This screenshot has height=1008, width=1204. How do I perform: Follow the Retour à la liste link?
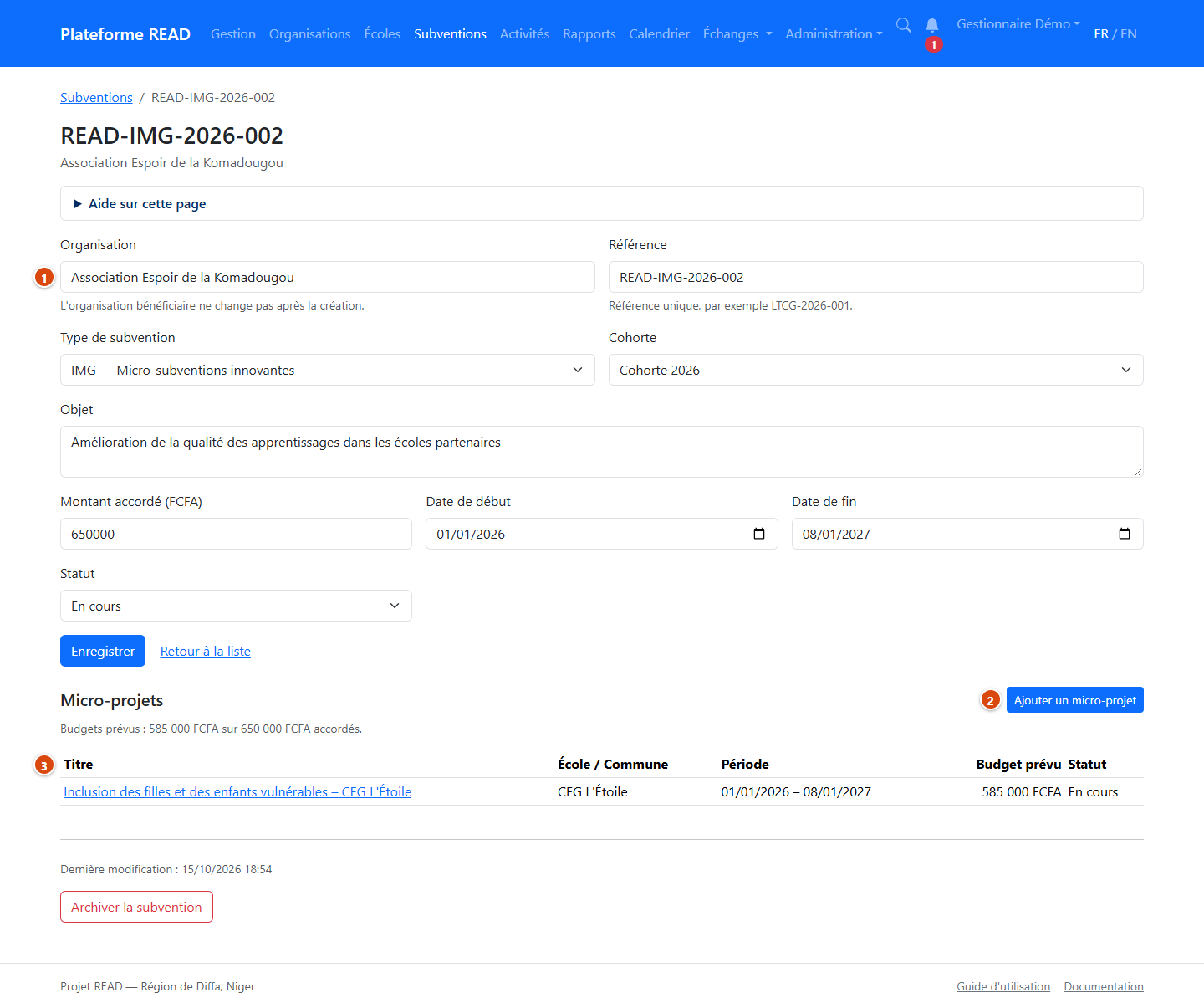click(206, 651)
